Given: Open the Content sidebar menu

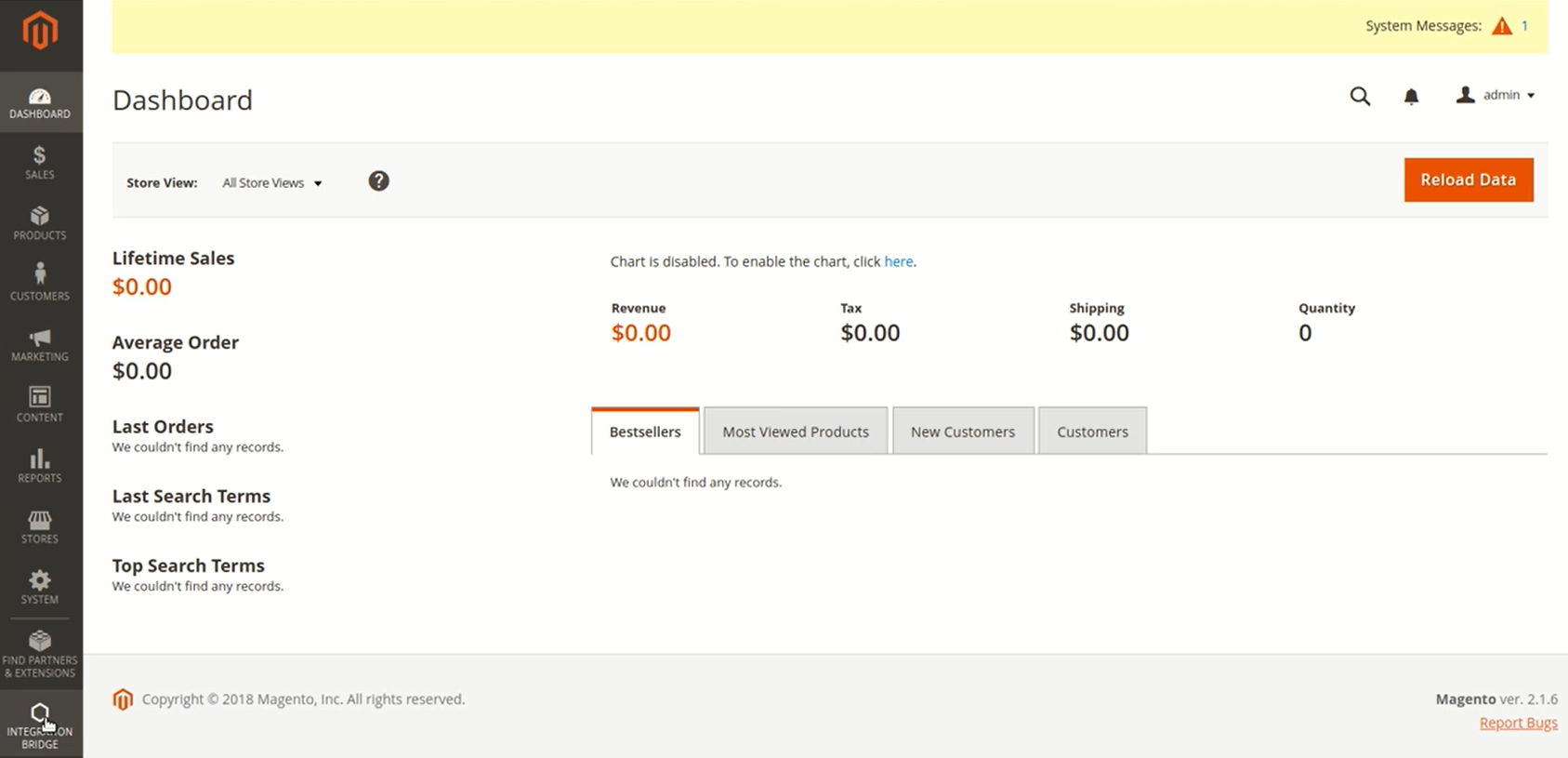Looking at the screenshot, I should [x=40, y=405].
